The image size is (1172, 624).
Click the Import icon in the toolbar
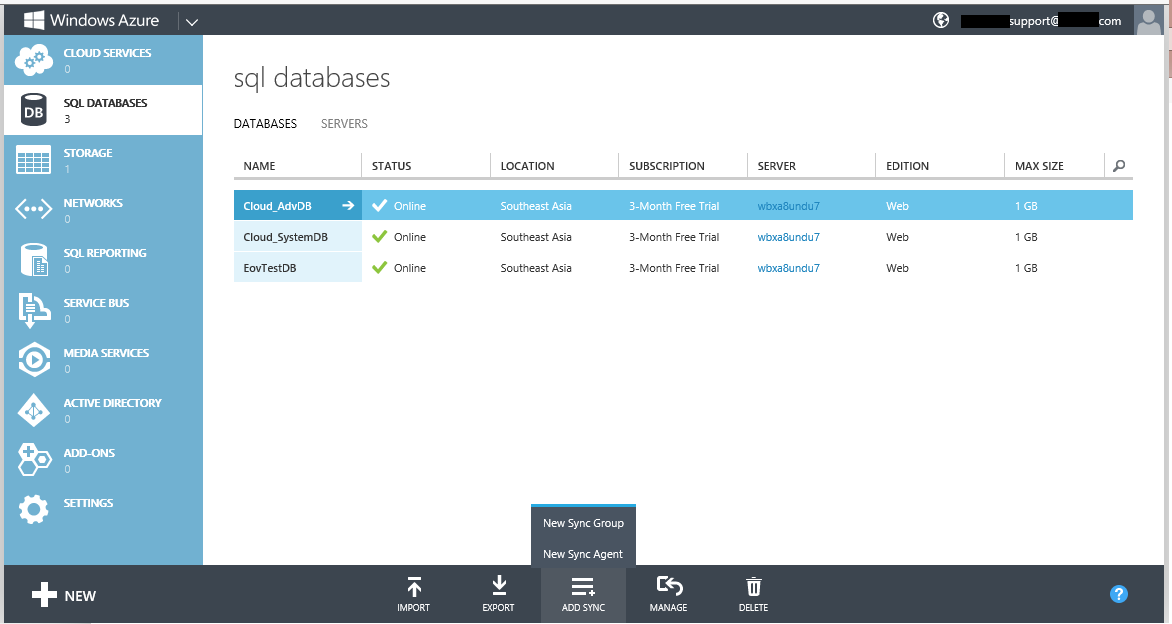413,593
